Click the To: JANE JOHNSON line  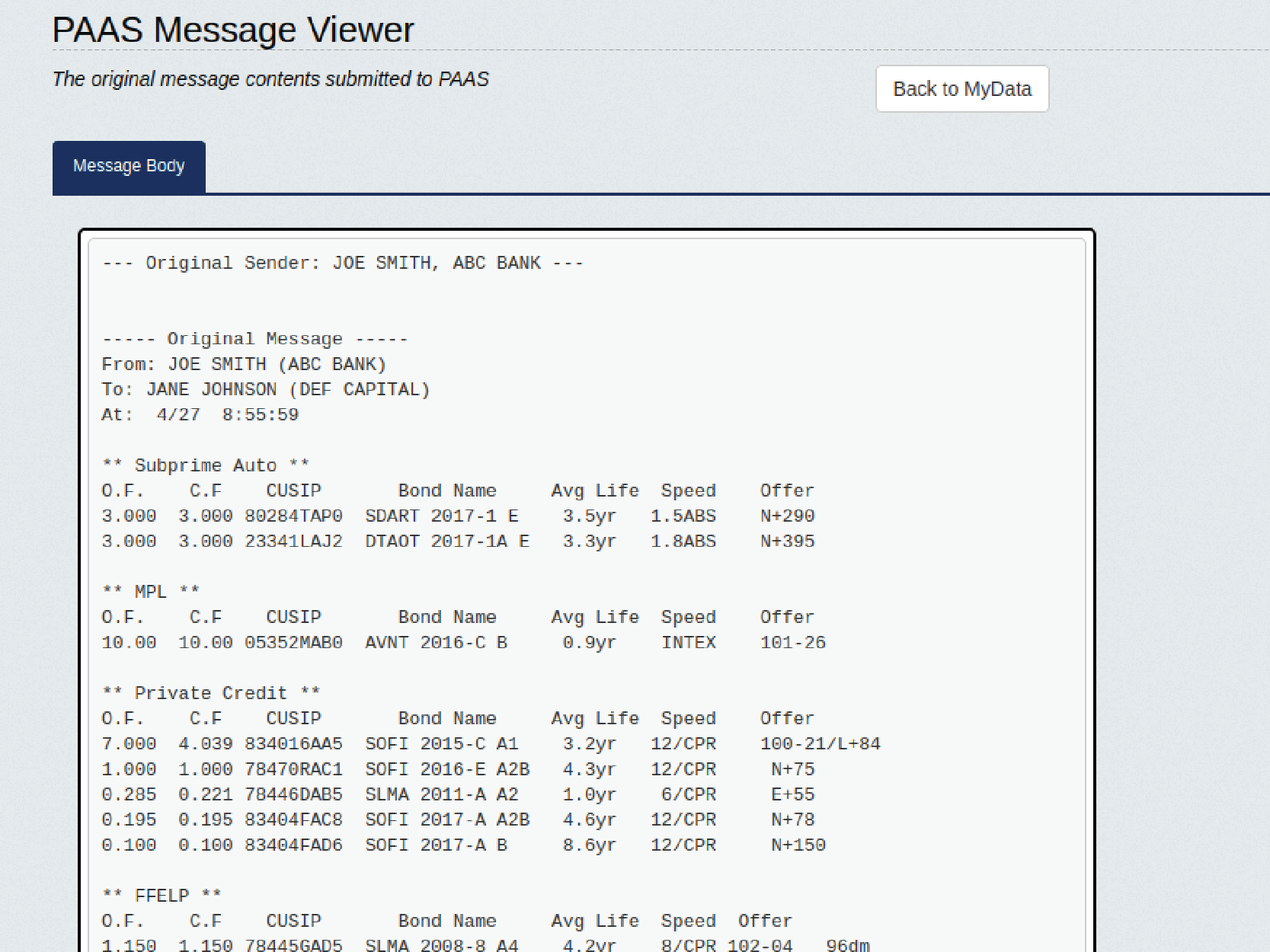point(266,390)
